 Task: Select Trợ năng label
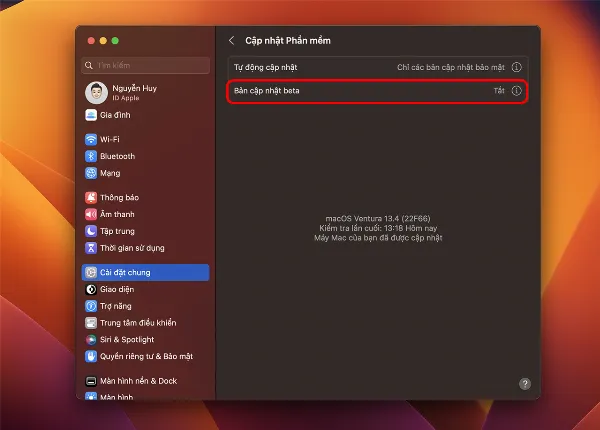(116, 306)
